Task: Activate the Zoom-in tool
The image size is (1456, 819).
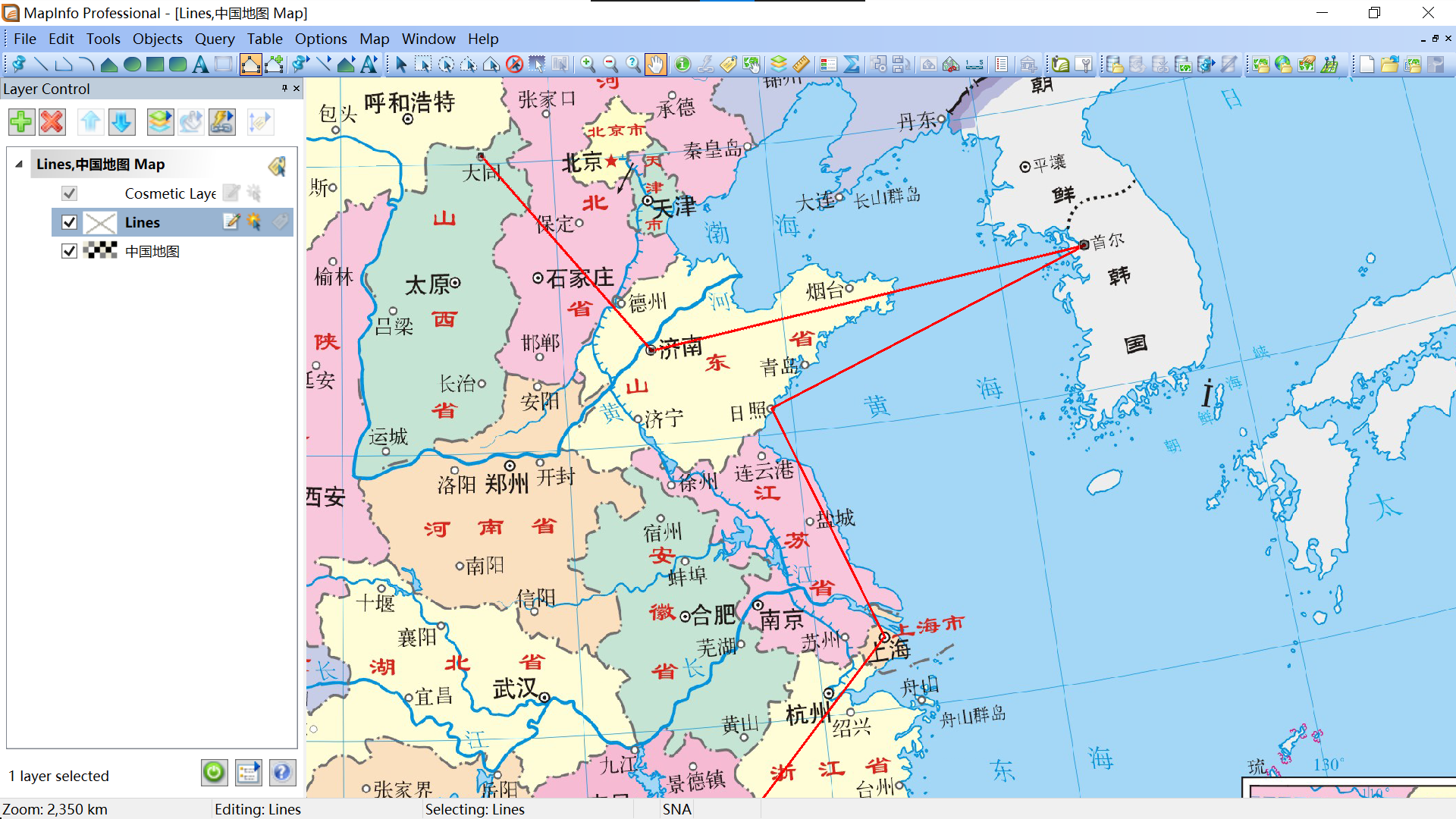Action: (588, 64)
